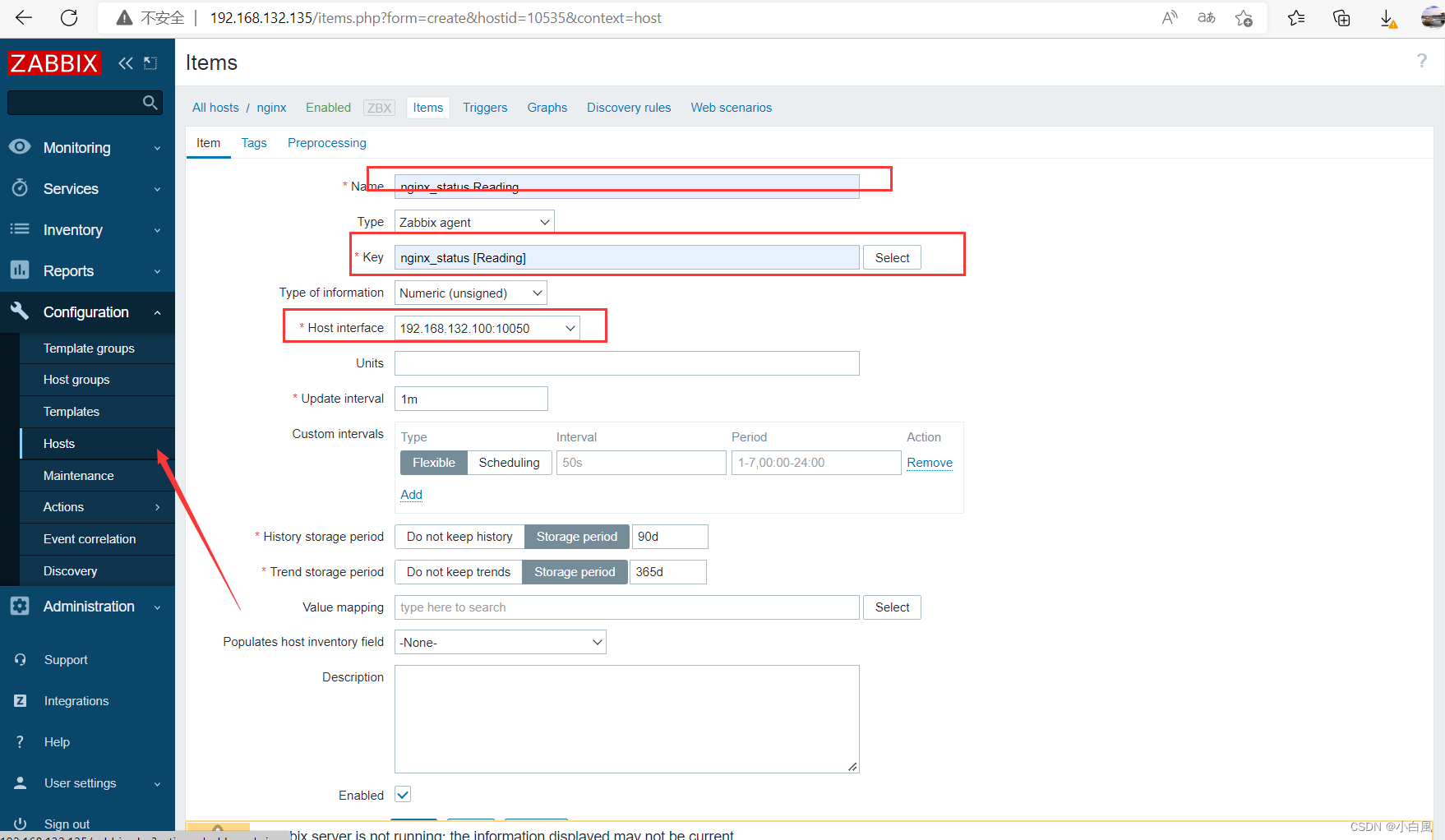The height and width of the screenshot is (840, 1445).
Task: Click the Value mapping search field
Action: (x=626, y=607)
